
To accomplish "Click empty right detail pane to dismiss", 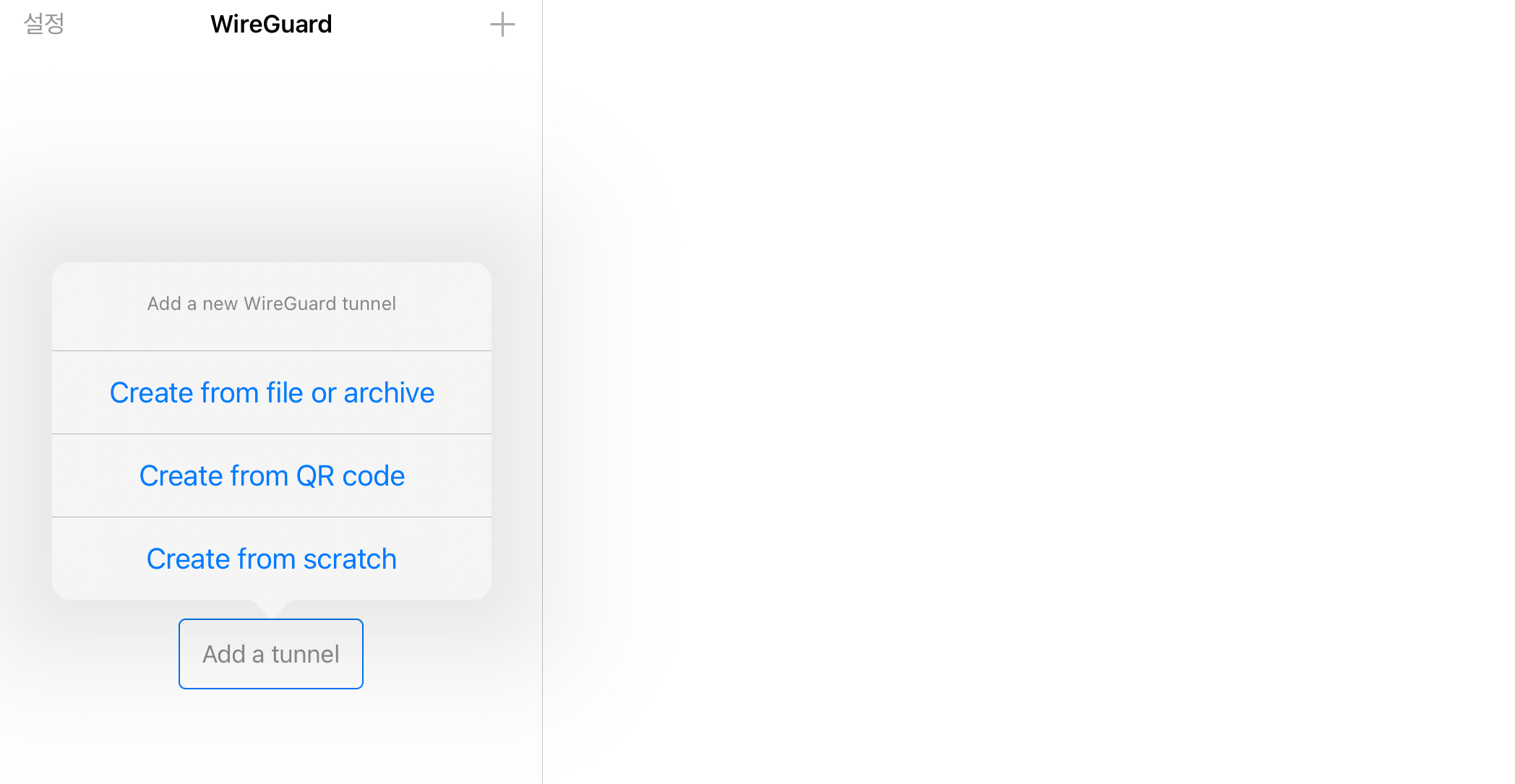I will coord(1026,390).
